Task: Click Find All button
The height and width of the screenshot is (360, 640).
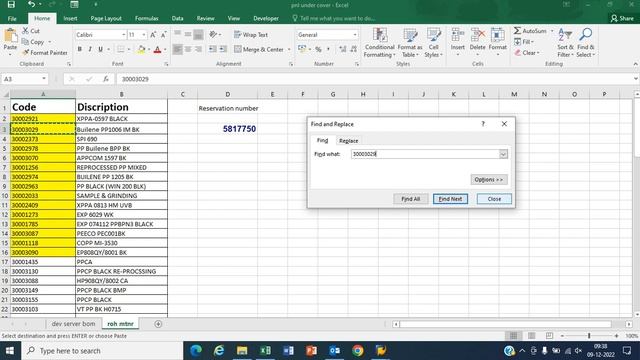Action: (410, 199)
